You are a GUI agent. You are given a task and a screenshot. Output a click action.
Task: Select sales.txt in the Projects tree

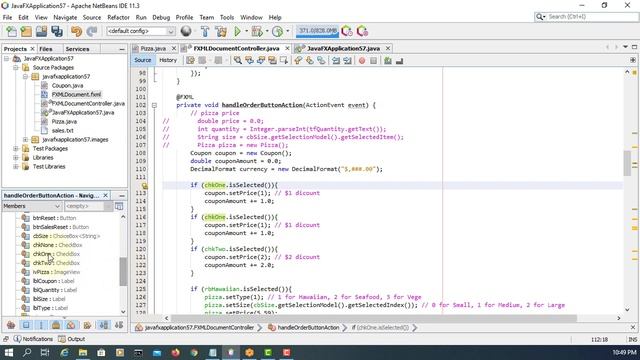62,131
